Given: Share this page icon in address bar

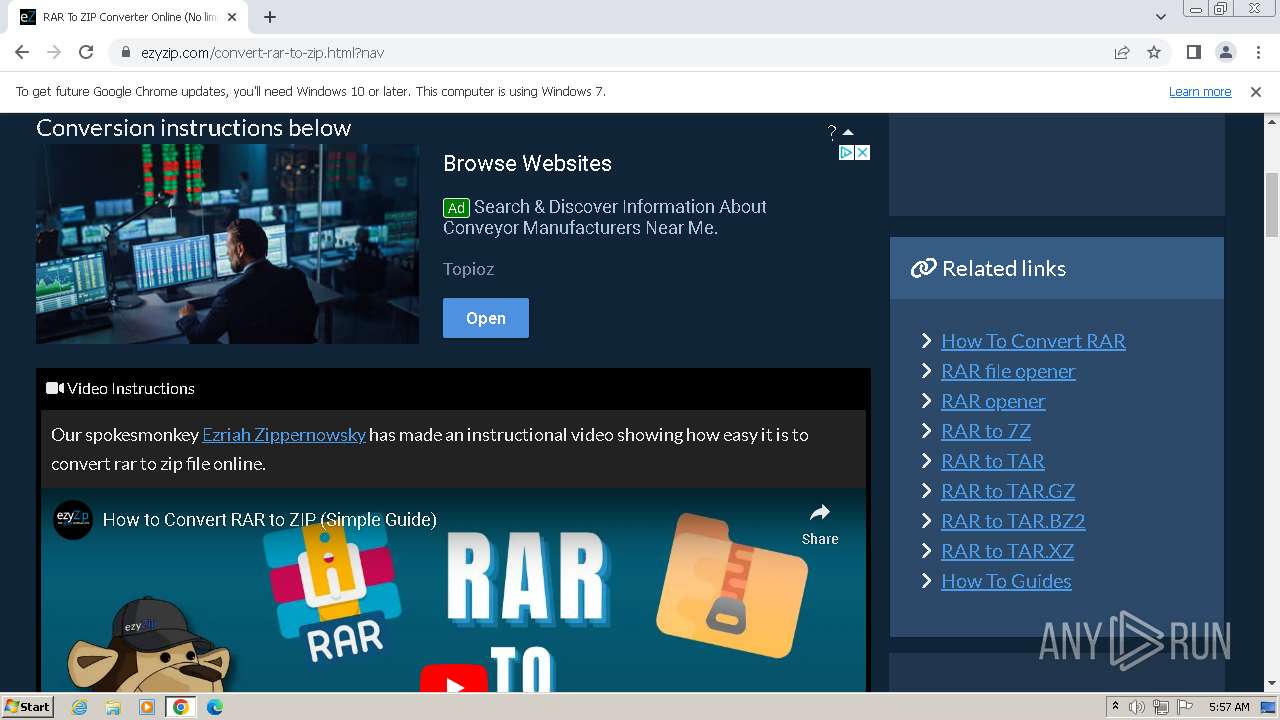Looking at the screenshot, I should point(1122,53).
